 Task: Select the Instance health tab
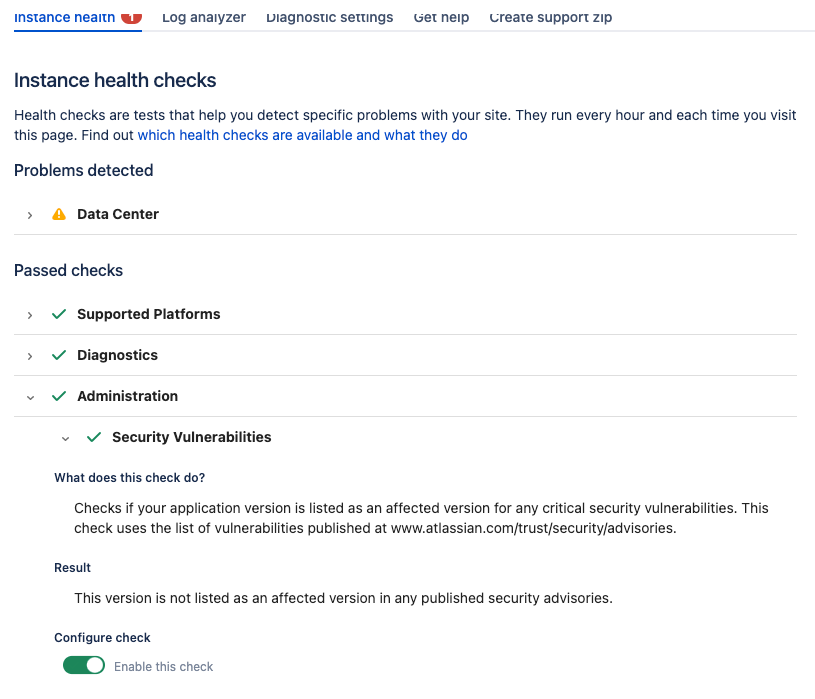coord(64,17)
